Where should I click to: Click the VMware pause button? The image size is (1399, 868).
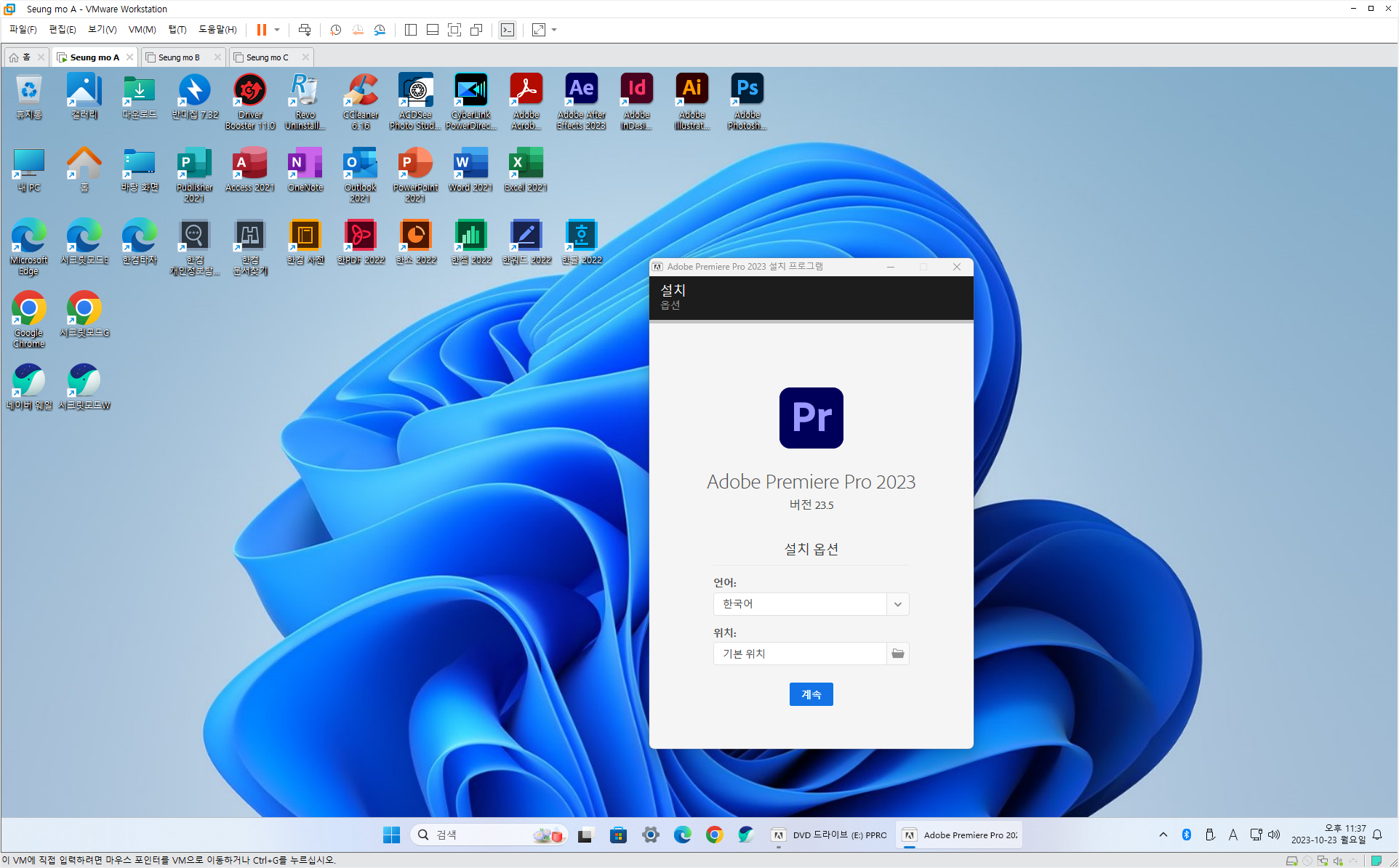(261, 30)
